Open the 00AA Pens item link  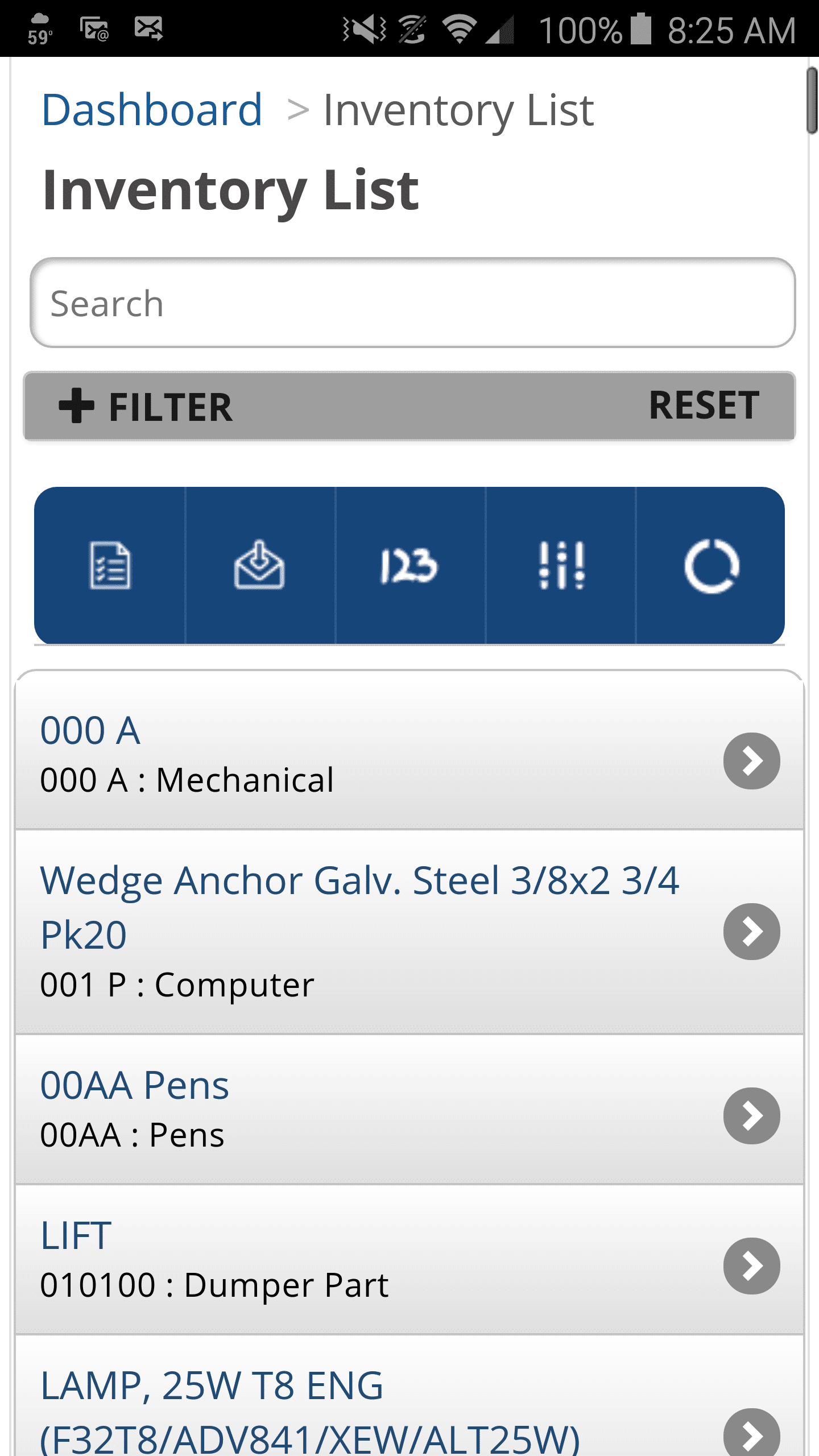(x=135, y=1085)
